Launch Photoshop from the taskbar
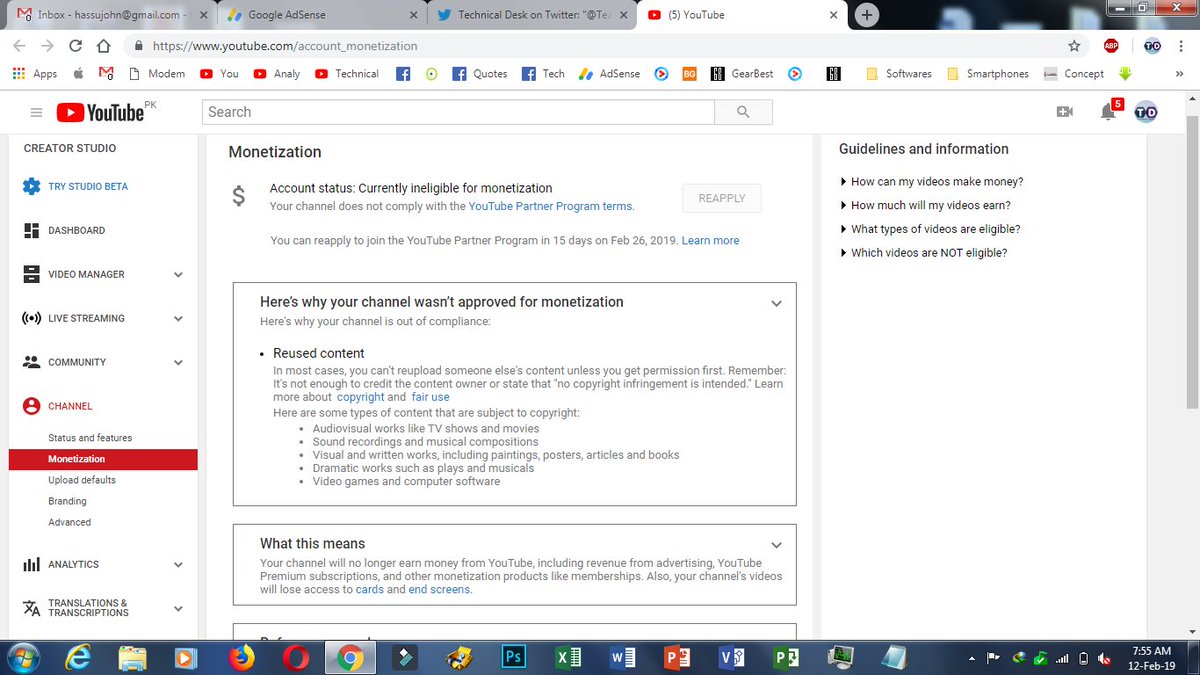This screenshot has height=675, width=1200. pyautogui.click(x=514, y=657)
